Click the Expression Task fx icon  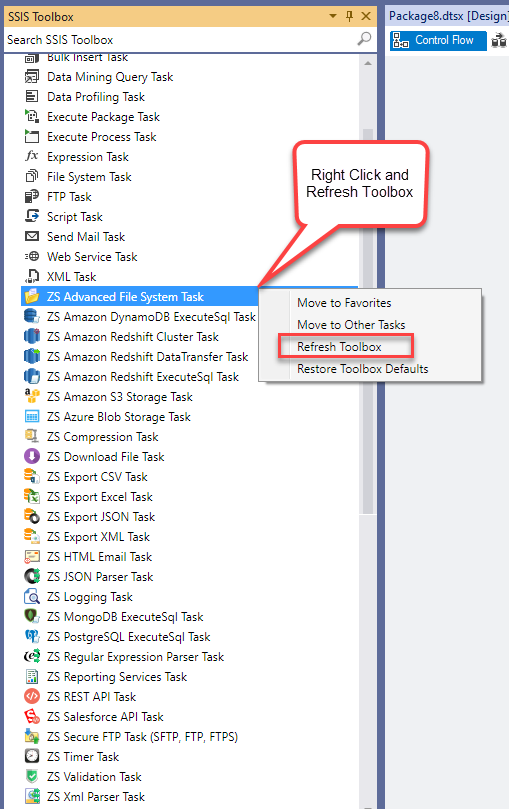click(x=32, y=156)
